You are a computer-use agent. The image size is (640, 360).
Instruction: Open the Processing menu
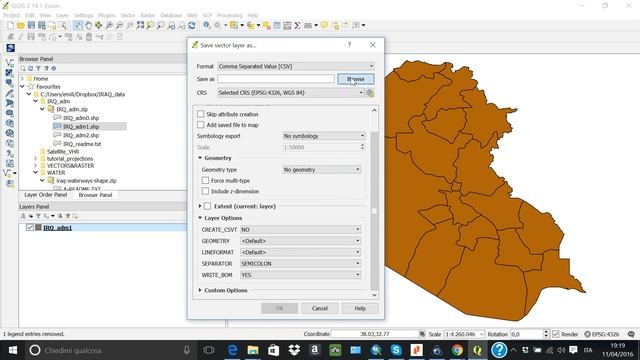(229, 15)
